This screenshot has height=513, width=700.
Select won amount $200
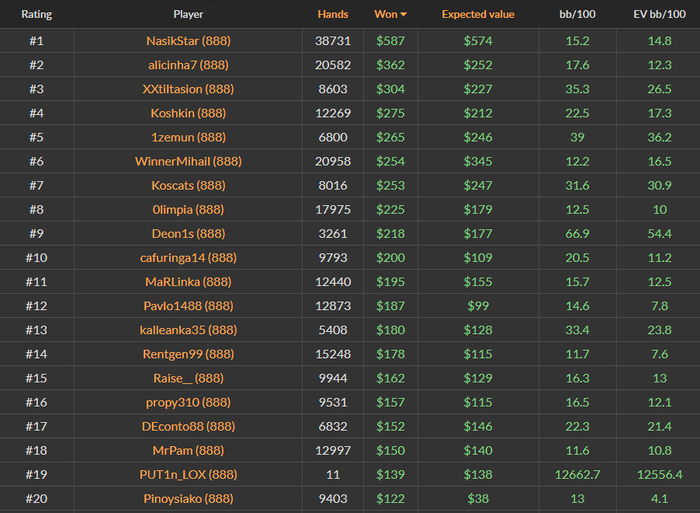coord(390,258)
